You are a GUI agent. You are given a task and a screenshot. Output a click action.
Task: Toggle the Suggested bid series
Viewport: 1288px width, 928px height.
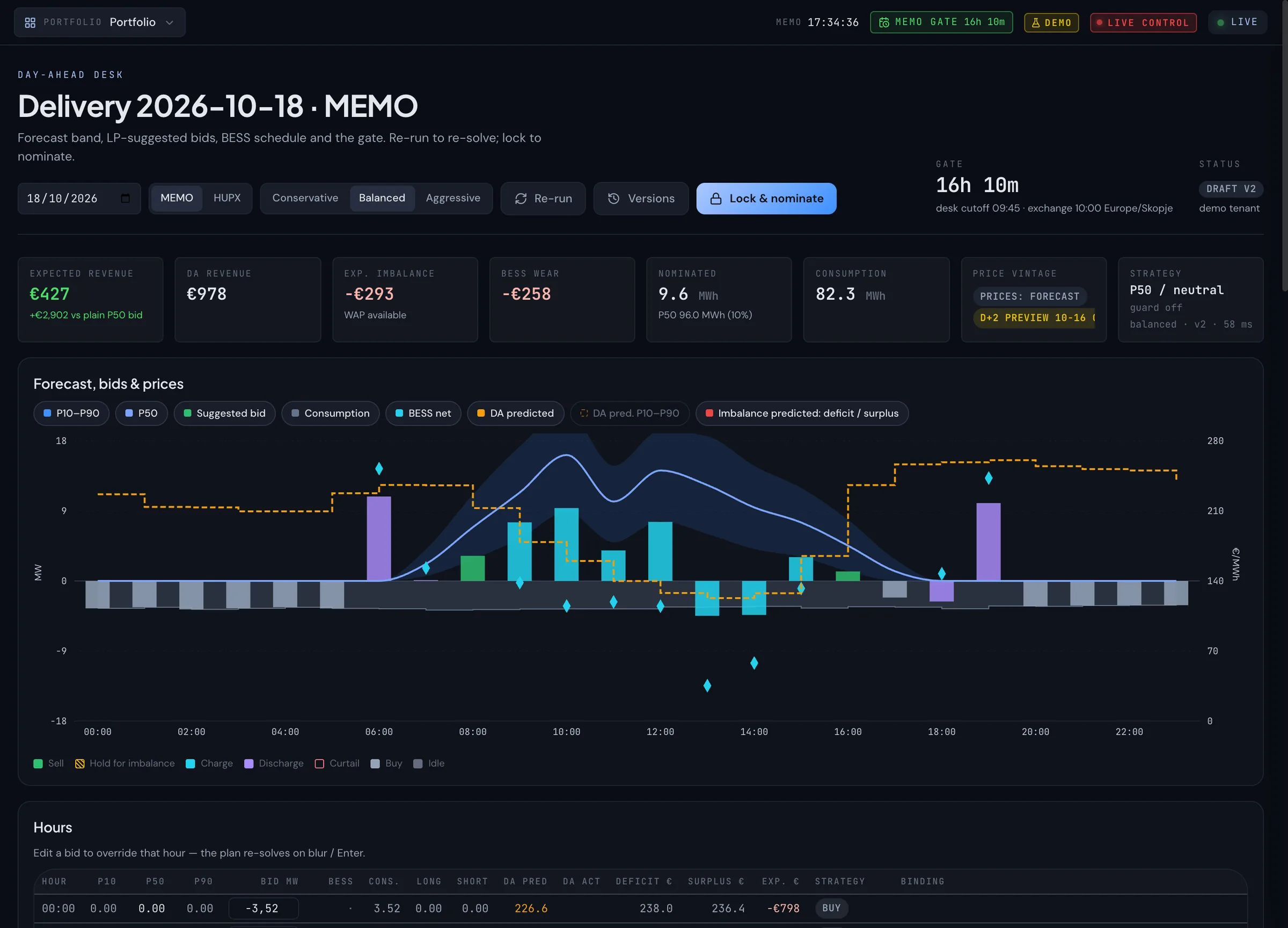pos(225,413)
